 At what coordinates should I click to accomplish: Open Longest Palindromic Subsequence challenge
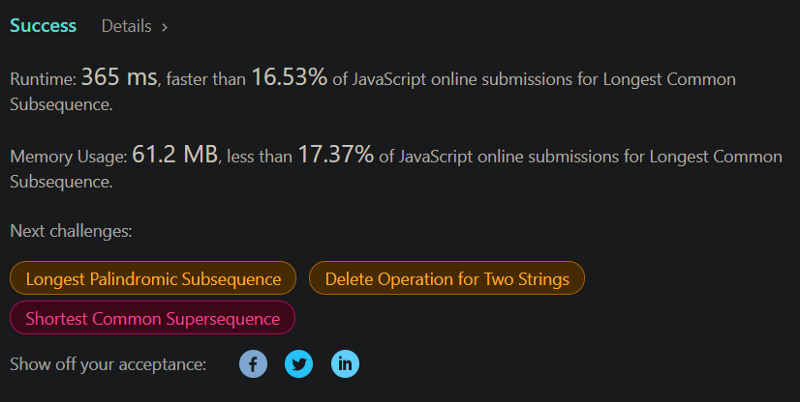[153, 279]
